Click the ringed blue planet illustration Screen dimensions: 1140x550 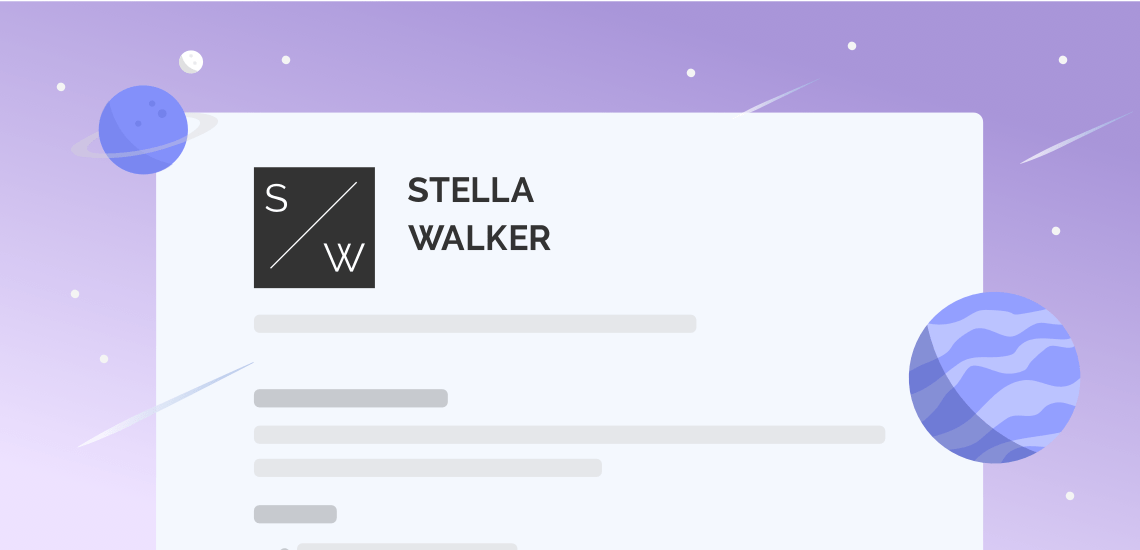[x=143, y=130]
